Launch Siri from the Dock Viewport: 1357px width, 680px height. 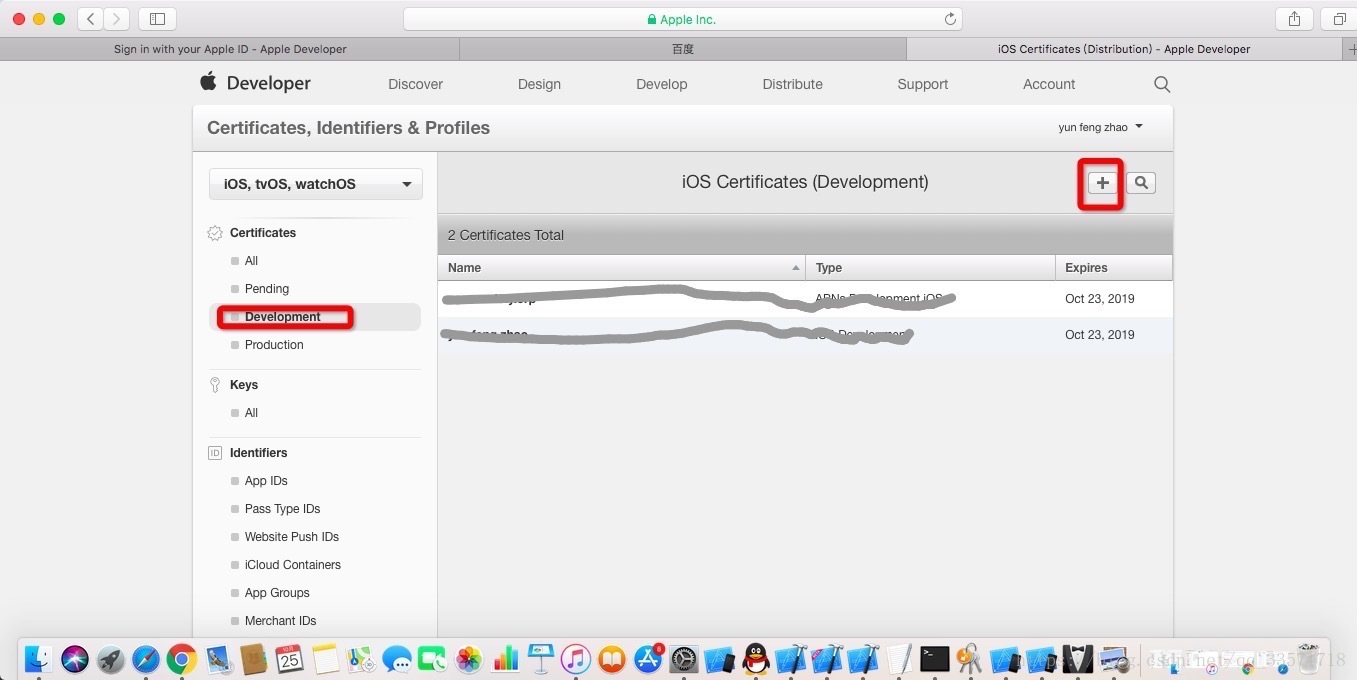[75, 658]
